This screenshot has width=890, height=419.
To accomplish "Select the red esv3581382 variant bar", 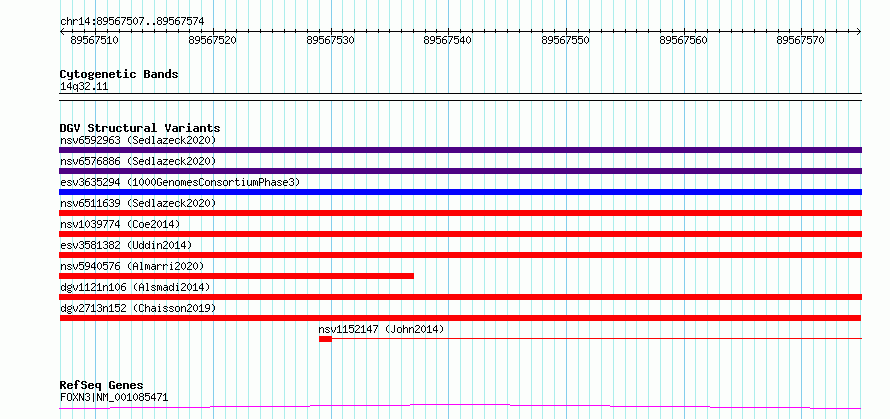I will click(460, 255).
